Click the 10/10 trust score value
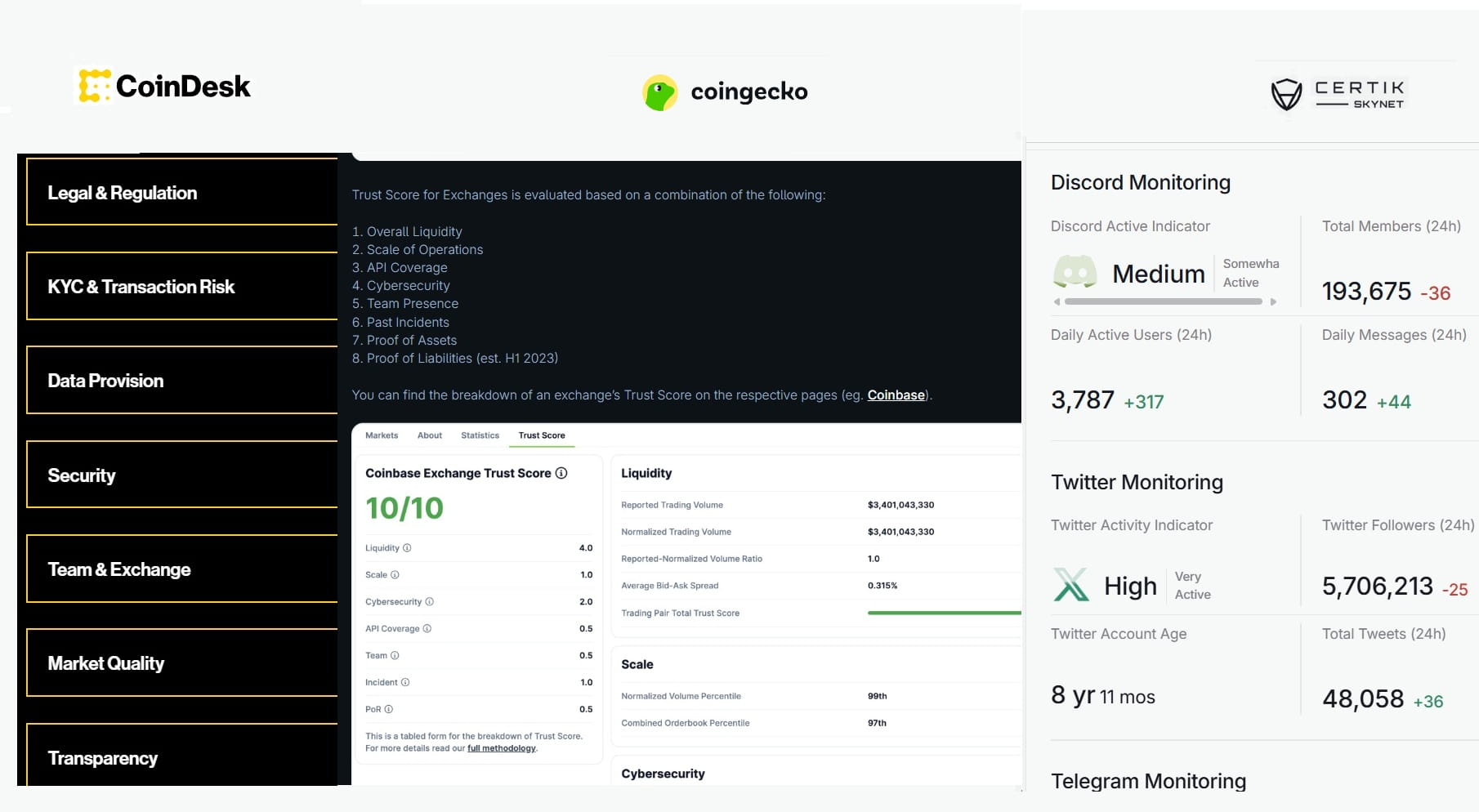The image size is (1479, 812). [x=404, y=508]
